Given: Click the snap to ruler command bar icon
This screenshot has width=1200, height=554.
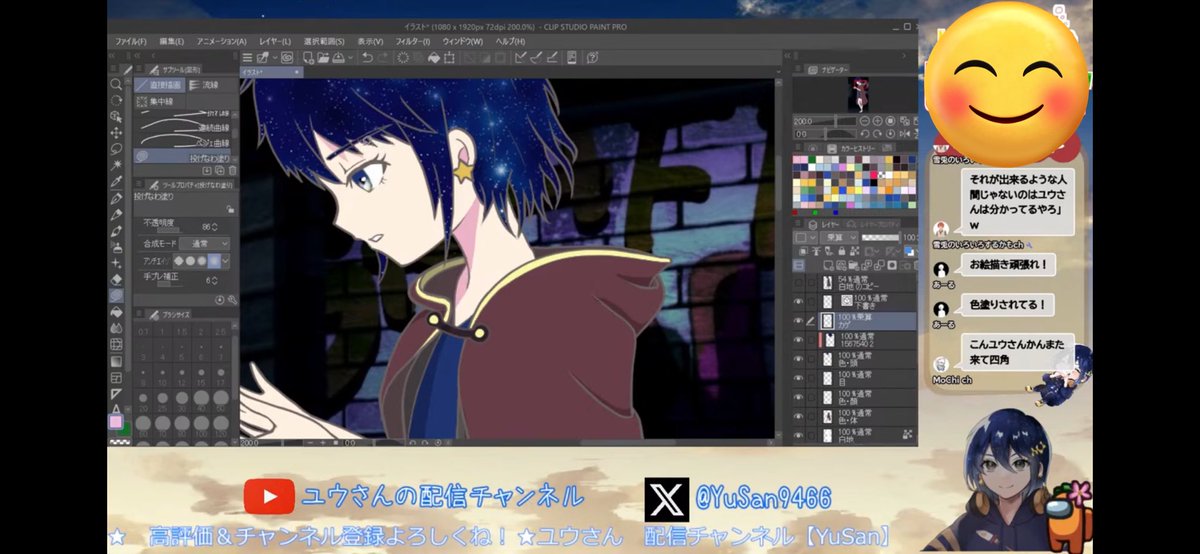Looking at the screenshot, I should coord(520,58).
